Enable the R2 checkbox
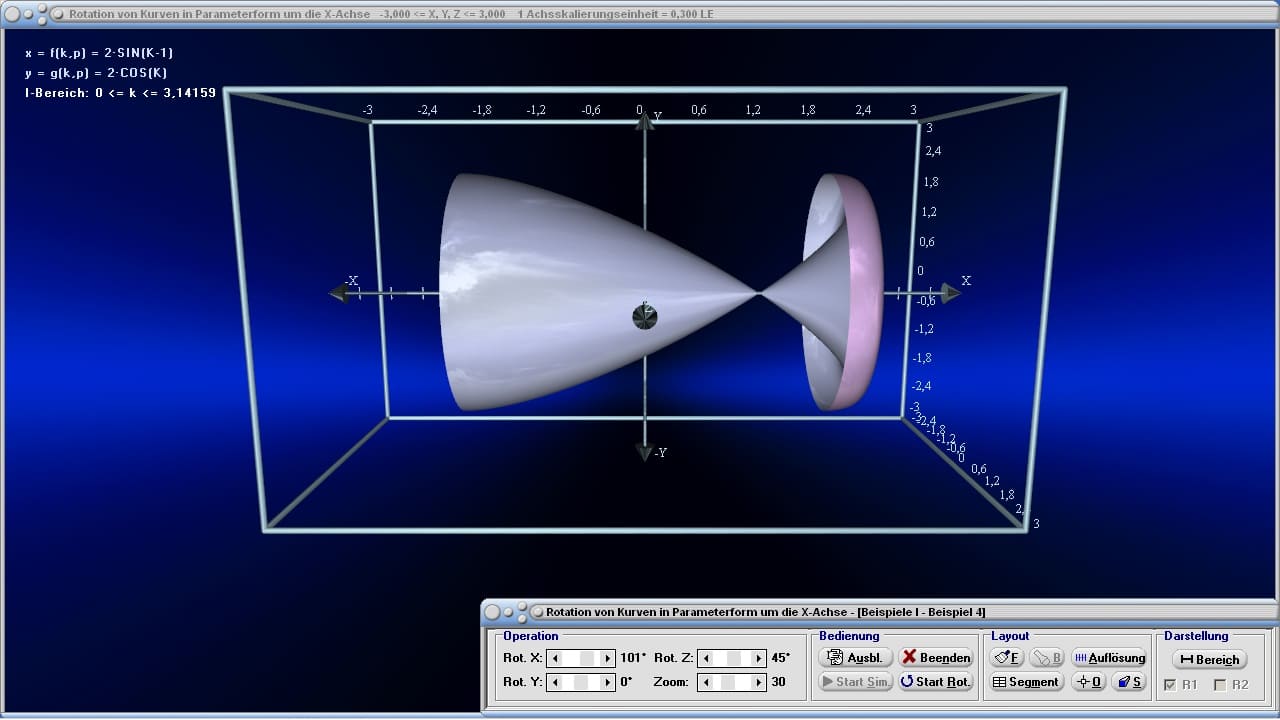The width and height of the screenshot is (1280, 720). point(1219,685)
